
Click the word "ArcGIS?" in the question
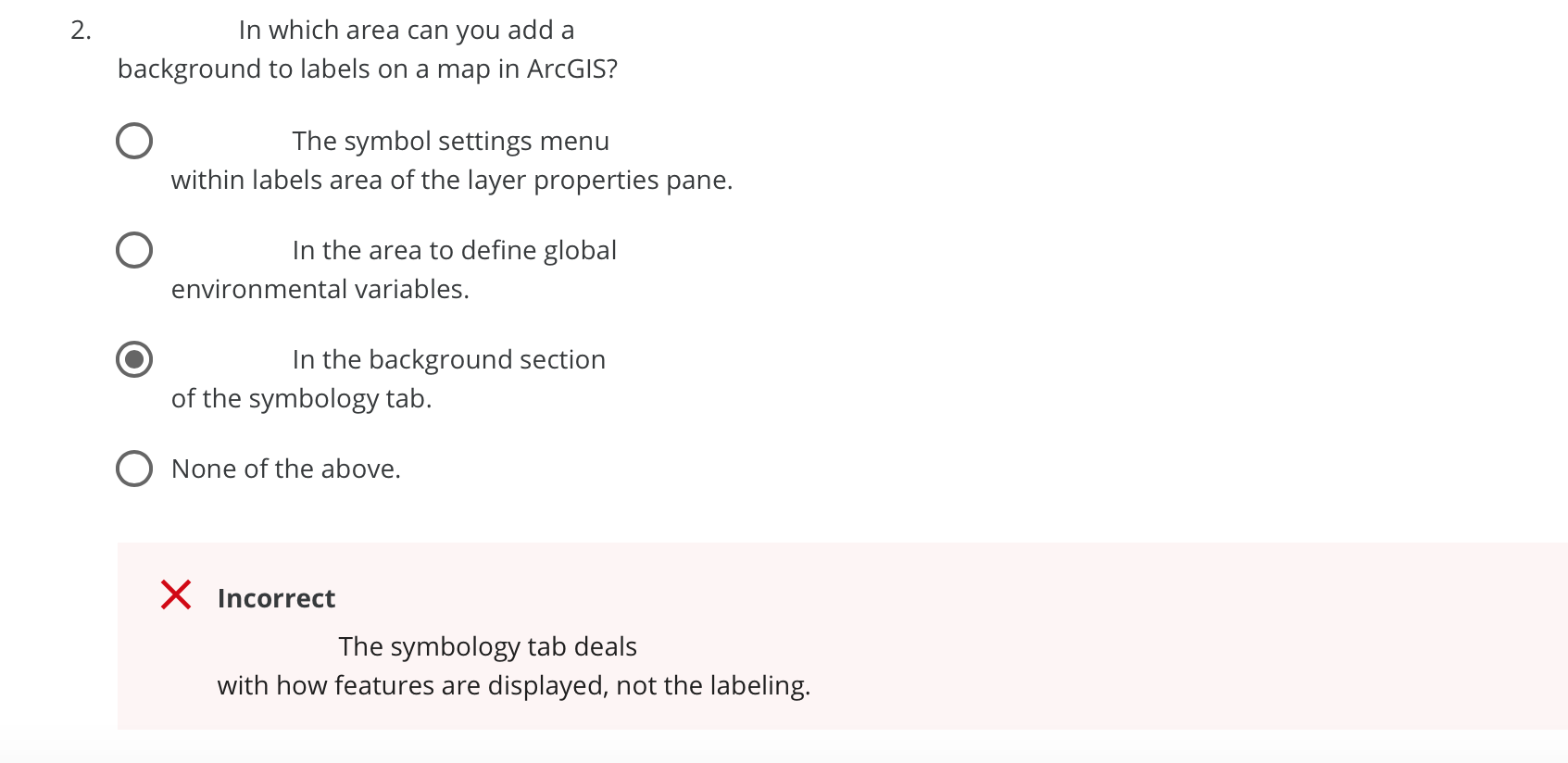click(572, 69)
